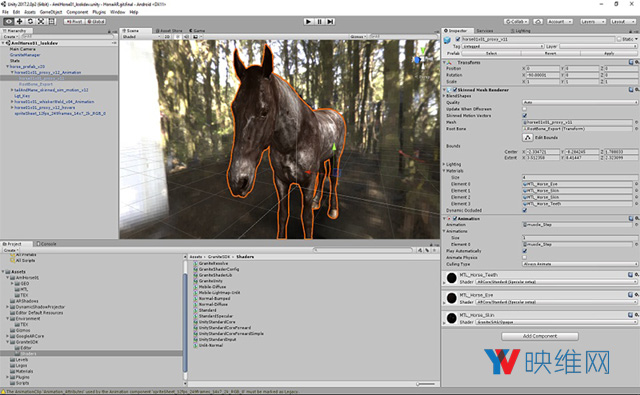Pick object for Mesh field
The image size is (640, 395).
pos(636,122)
